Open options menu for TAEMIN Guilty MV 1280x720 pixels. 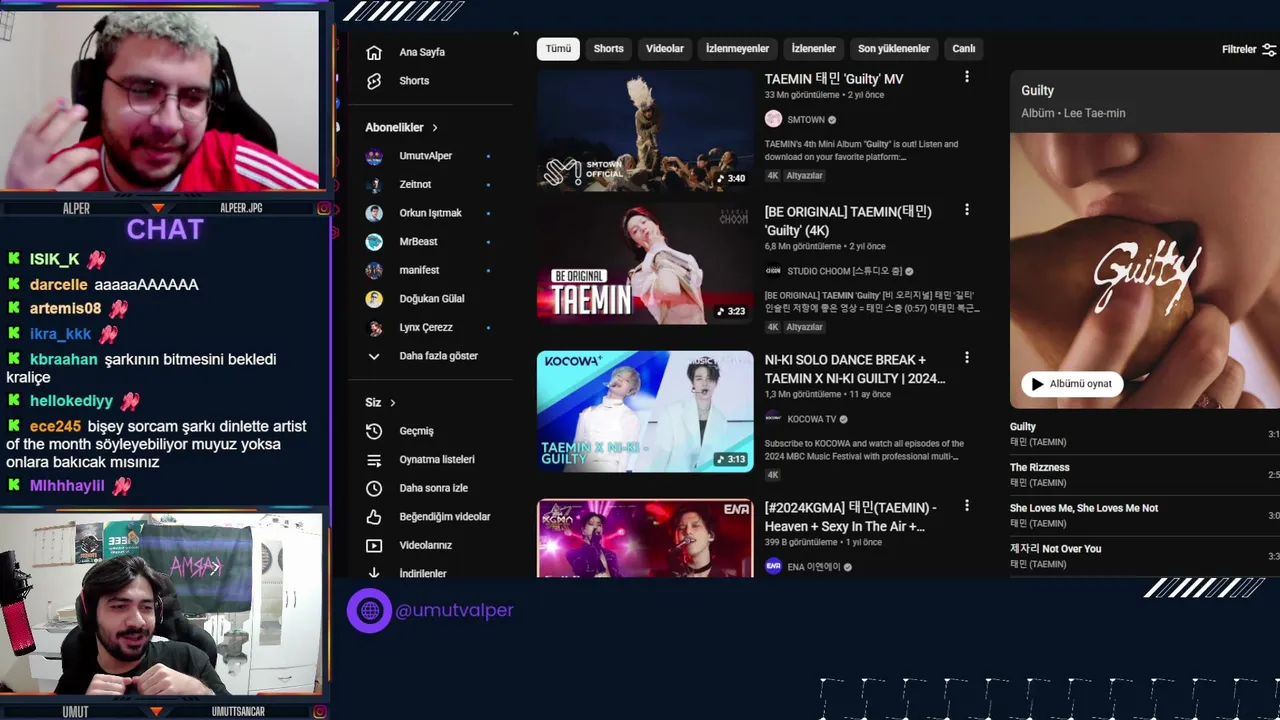click(966, 77)
